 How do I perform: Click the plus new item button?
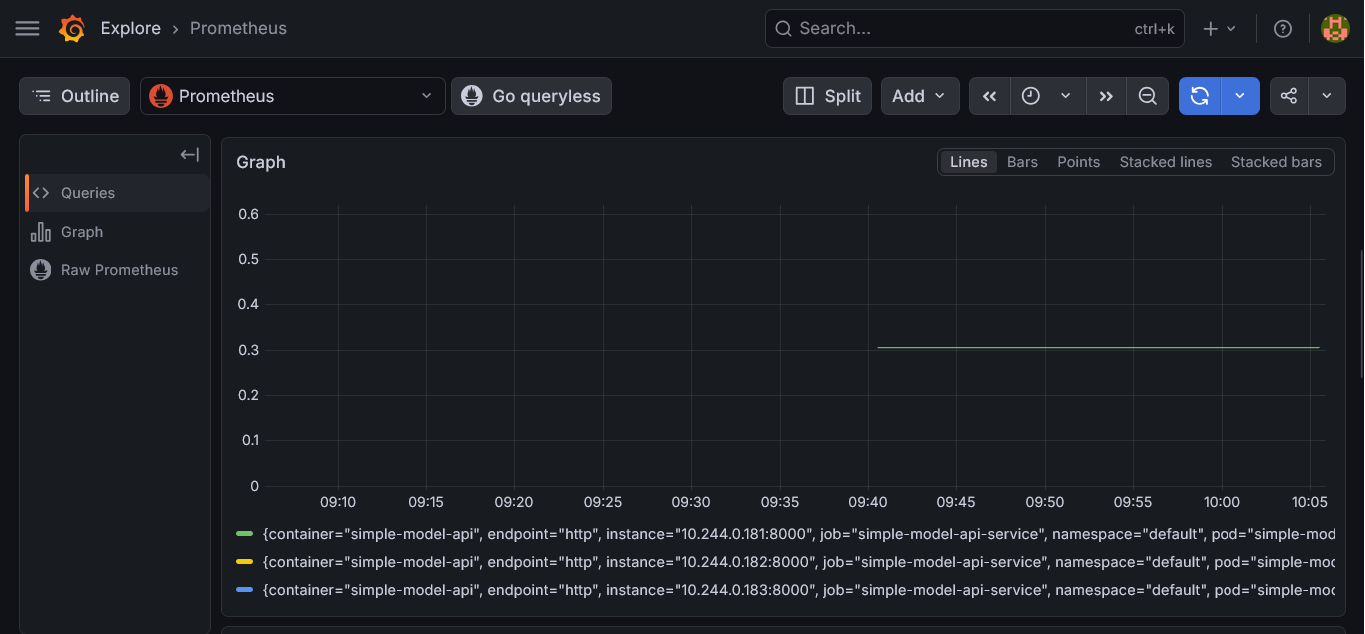(x=1219, y=29)
